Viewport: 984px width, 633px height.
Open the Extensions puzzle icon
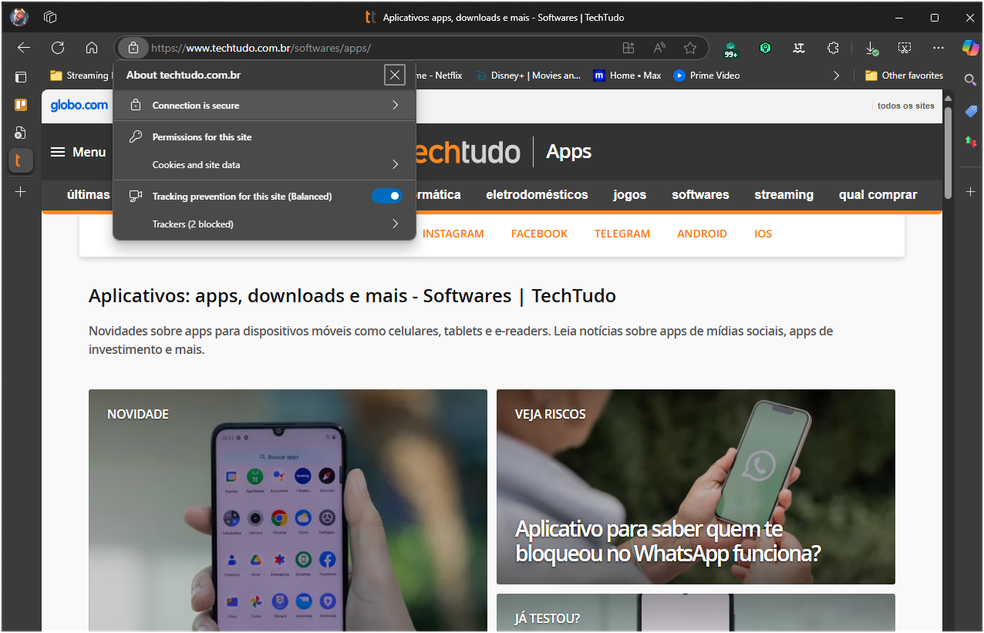coord(833,48)
